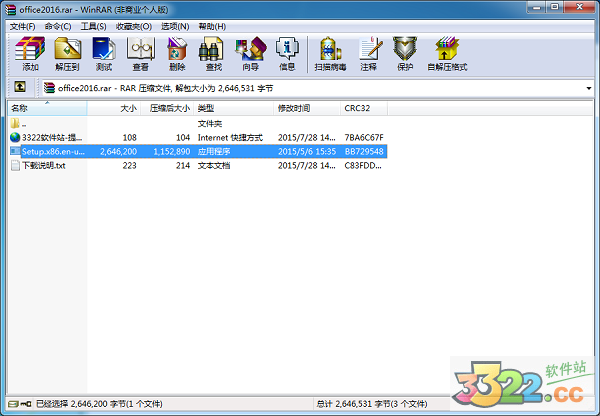Click the globe icon of 3322软件站 shortcut

pos(15,137)
